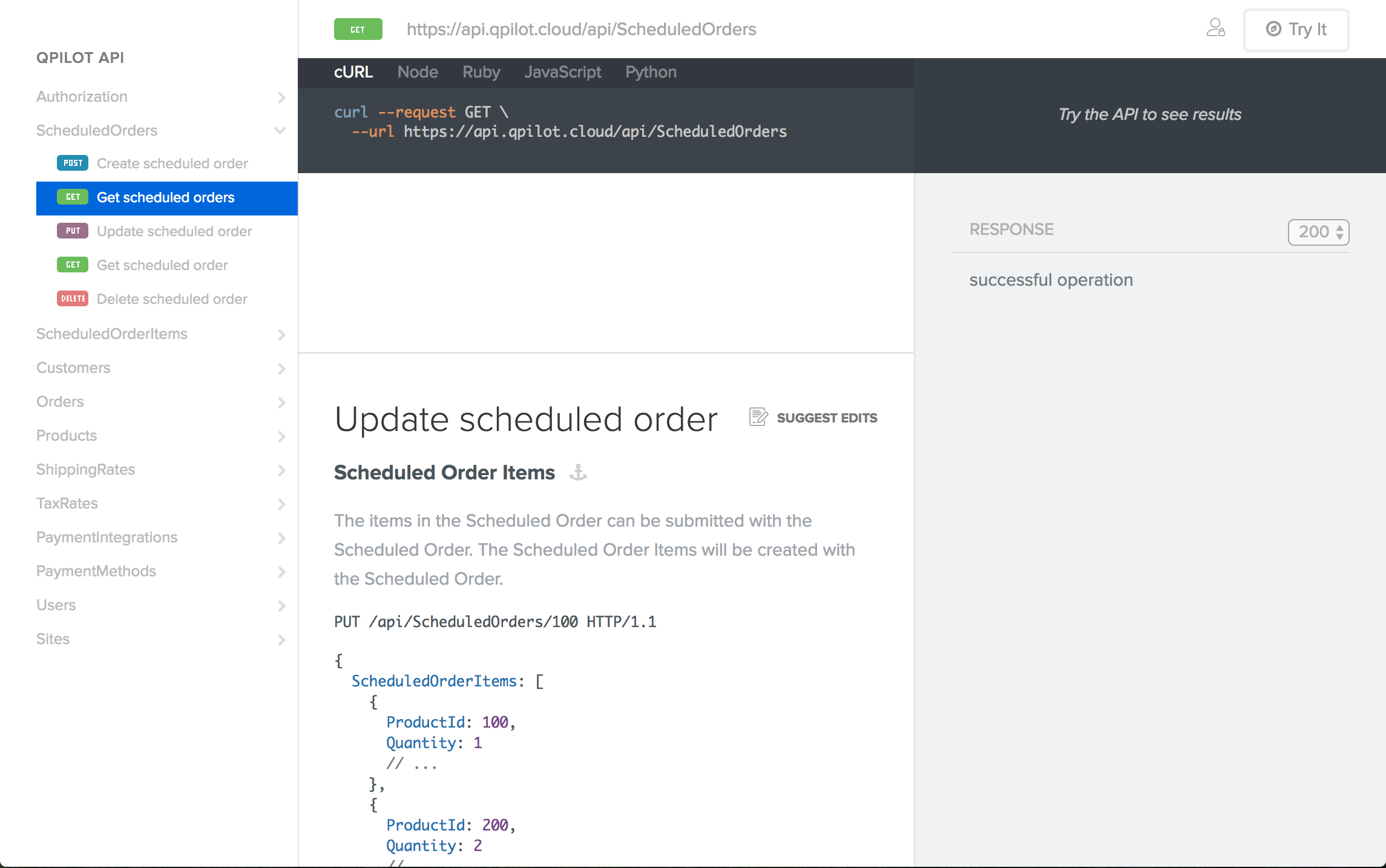Screen dimensions: 1386x868
Task: Click the POST badge for Create scheduled order
Action: click(x=73, y=163)
